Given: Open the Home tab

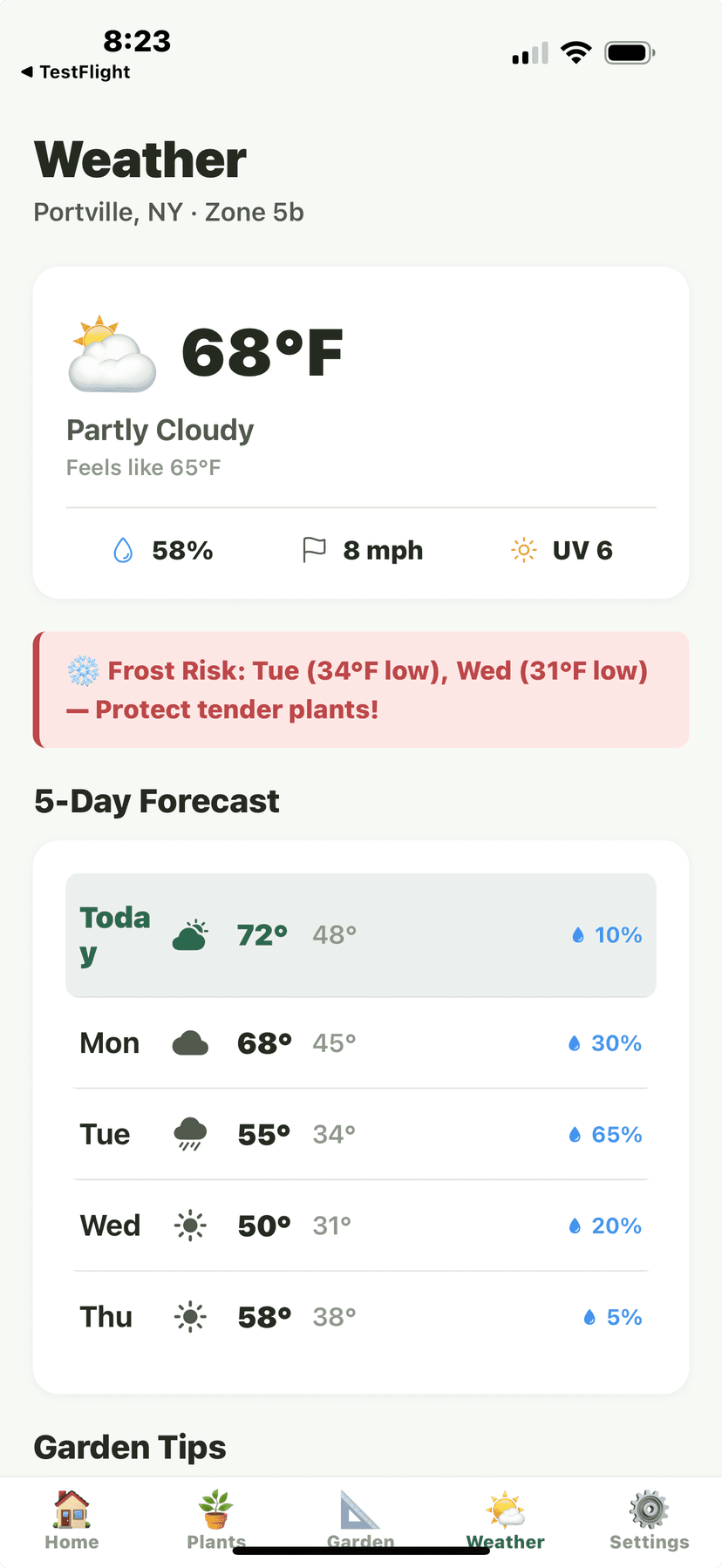Looking at the screenshot, I should click(x=72, y=1521).
